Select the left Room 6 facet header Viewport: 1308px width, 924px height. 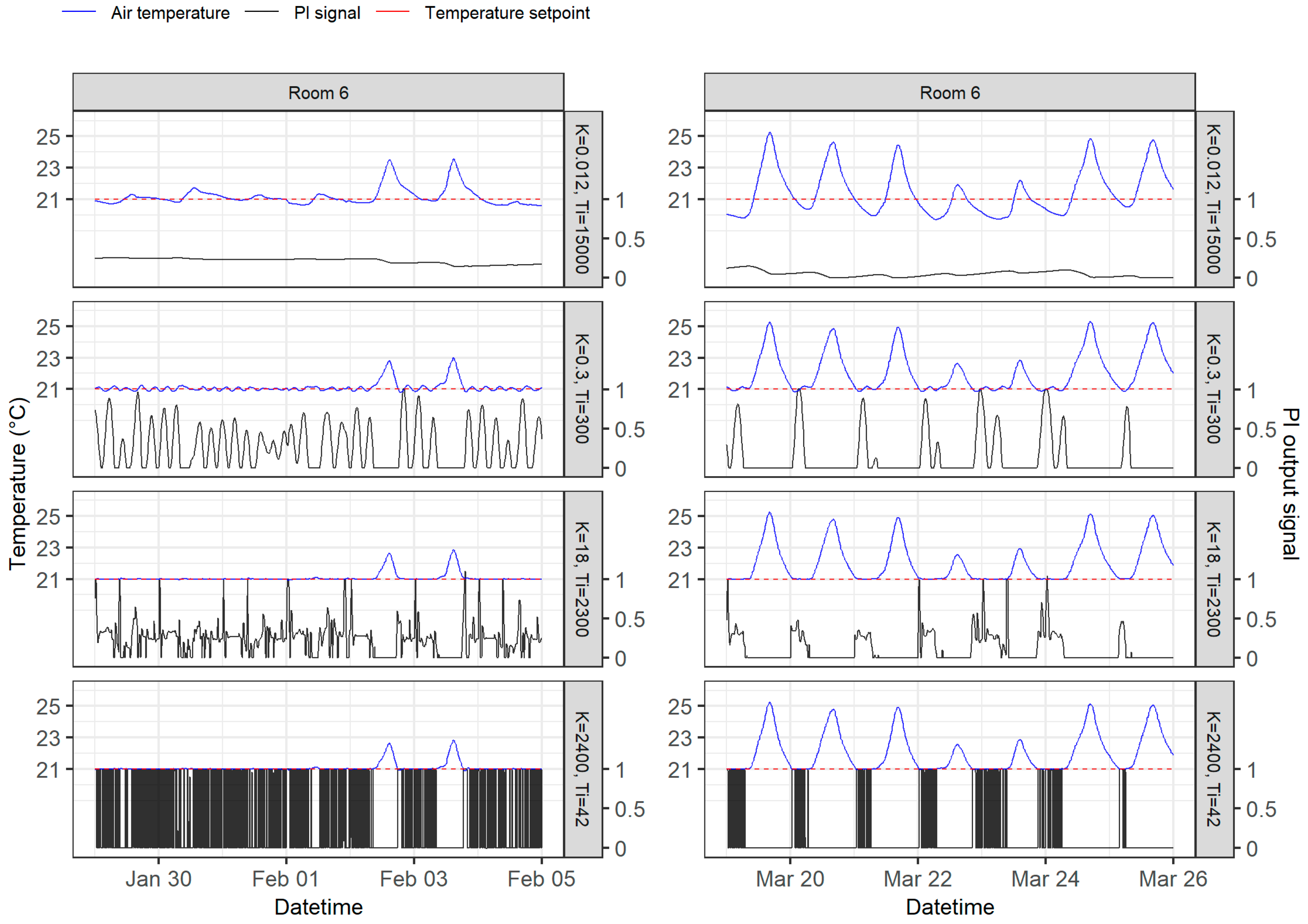pyautogui.click(x=318, y=92)
